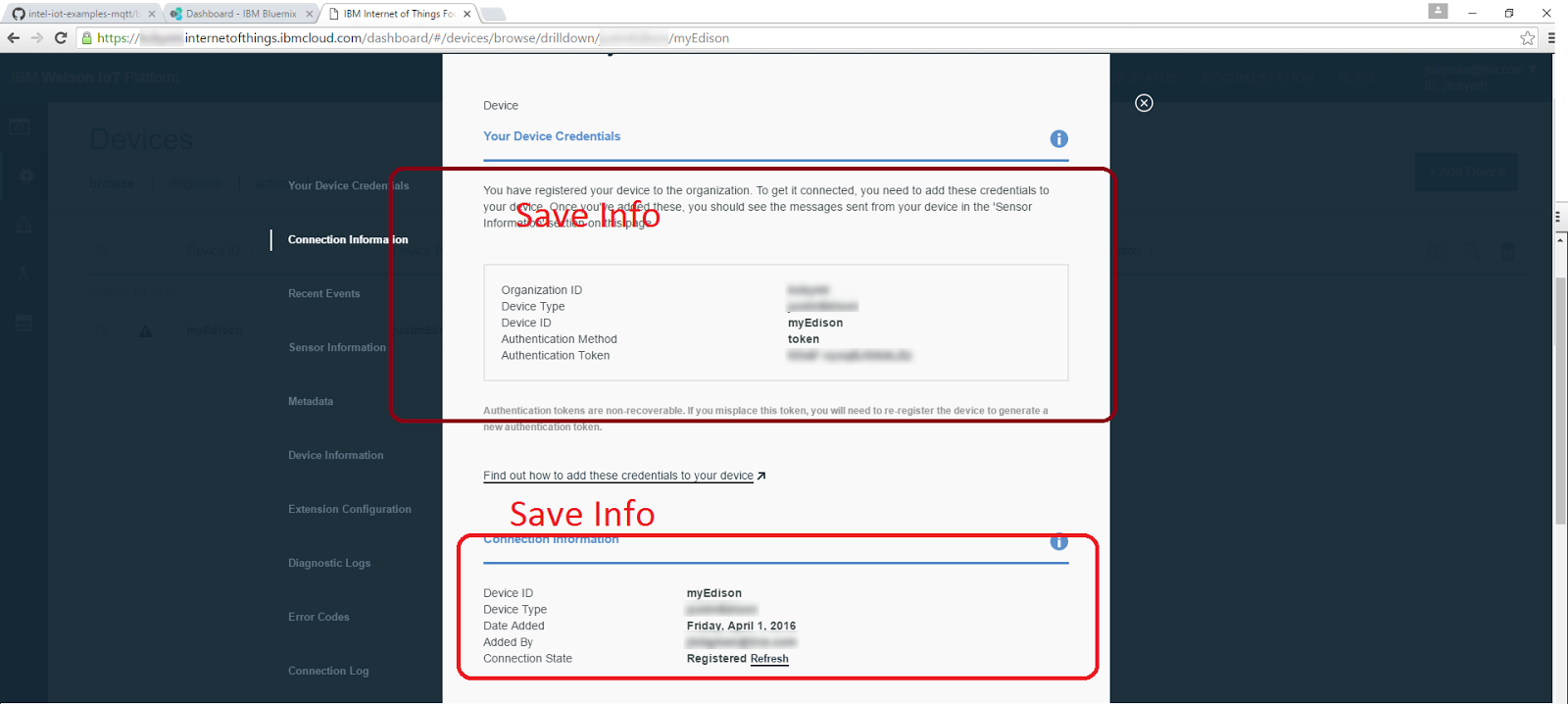Open Sensor Information section
This screenshot has width=1568, height=704.
tap(337, 347)
